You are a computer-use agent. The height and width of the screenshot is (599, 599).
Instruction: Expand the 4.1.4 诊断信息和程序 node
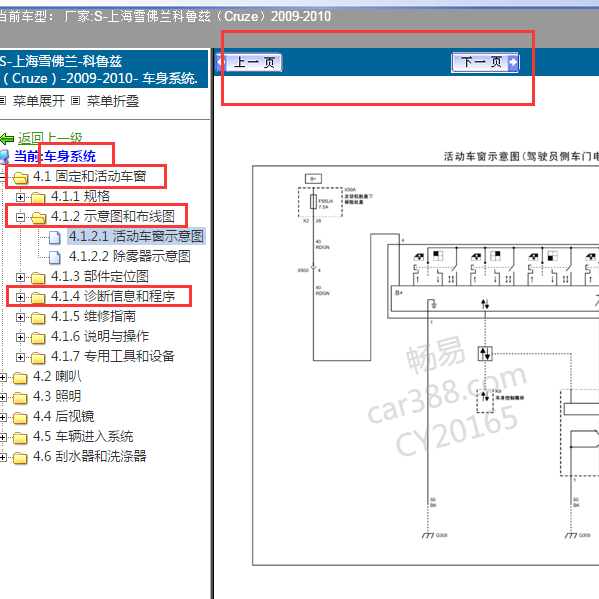(x=20, y=297)
